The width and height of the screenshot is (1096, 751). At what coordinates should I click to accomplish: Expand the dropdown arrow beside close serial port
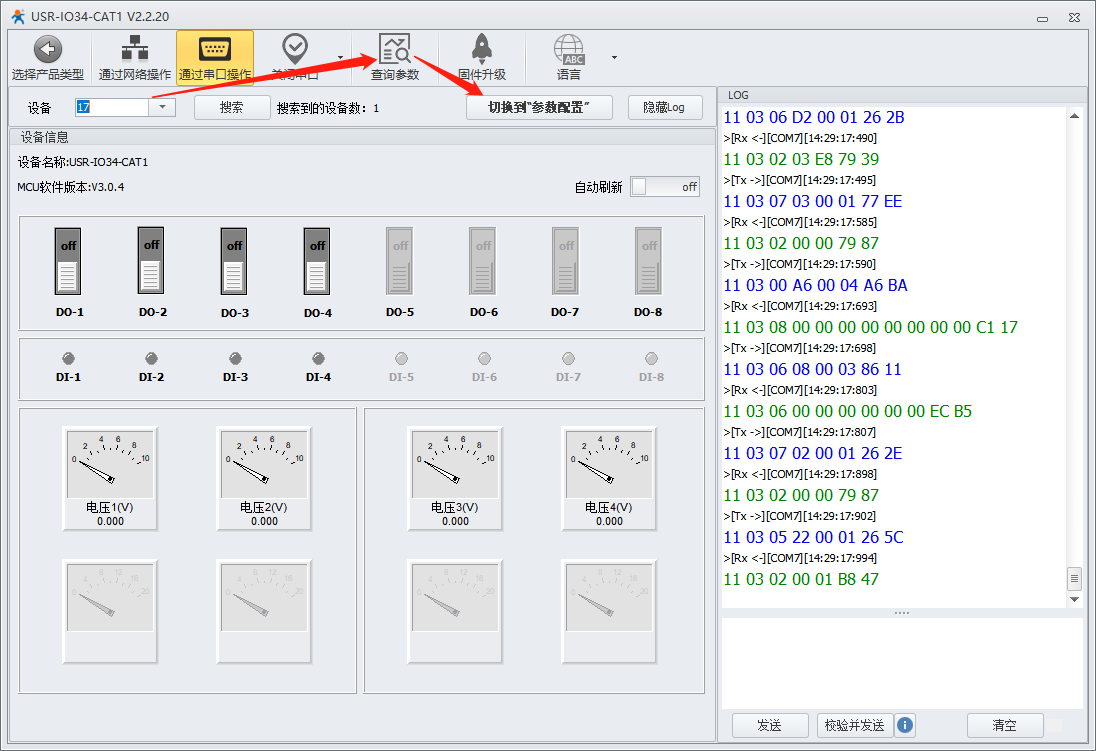click(x=340, y=57)
